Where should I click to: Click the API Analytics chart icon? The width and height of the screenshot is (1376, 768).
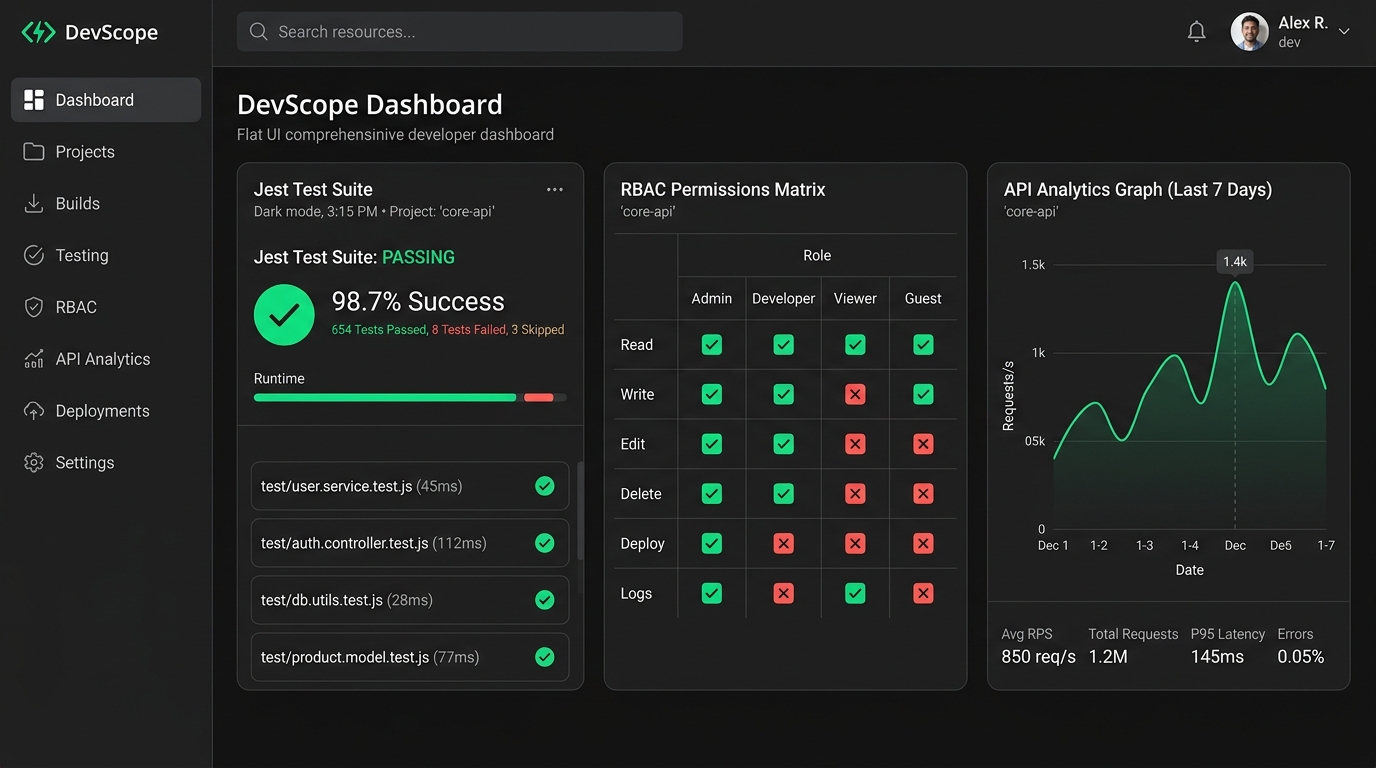[34, 359]
